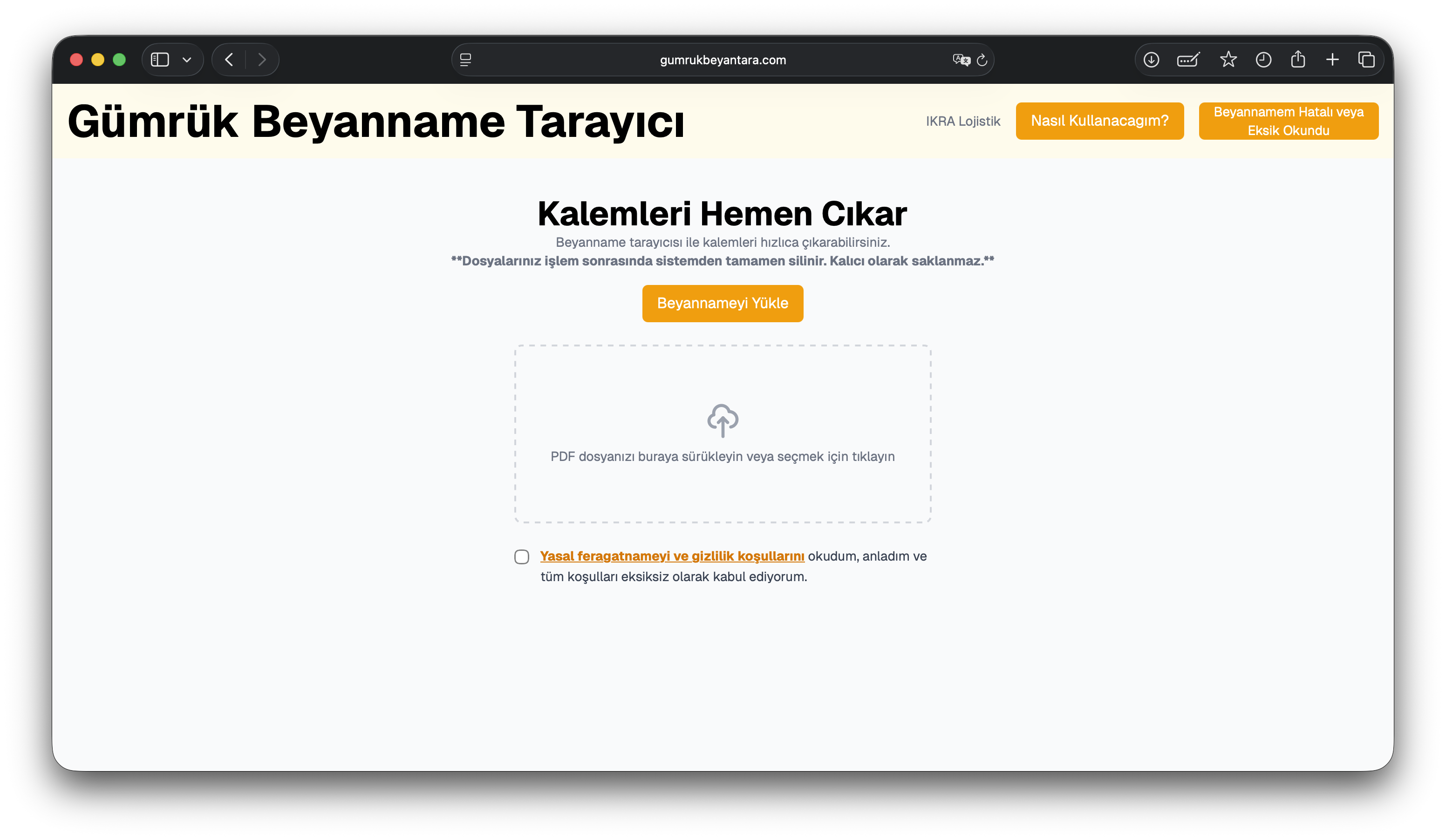Open a new tab with plus icon
This screenshot has width=1446, height=840.
tap(1332, 60)
